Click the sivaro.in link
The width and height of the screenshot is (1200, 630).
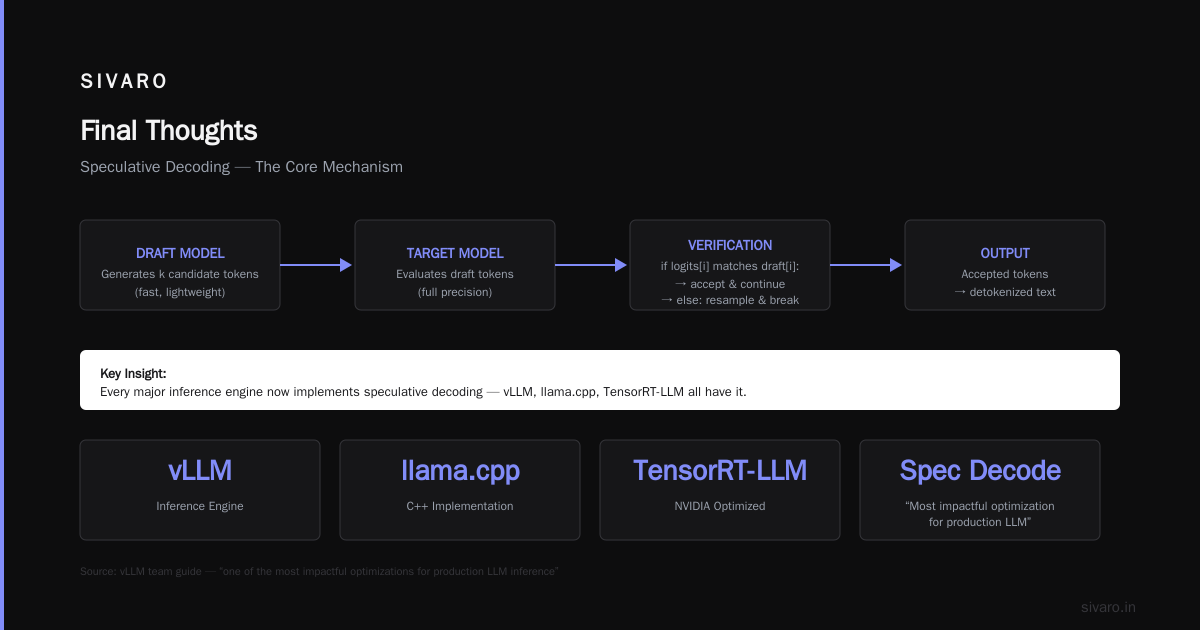click(x=1108, y=607)
